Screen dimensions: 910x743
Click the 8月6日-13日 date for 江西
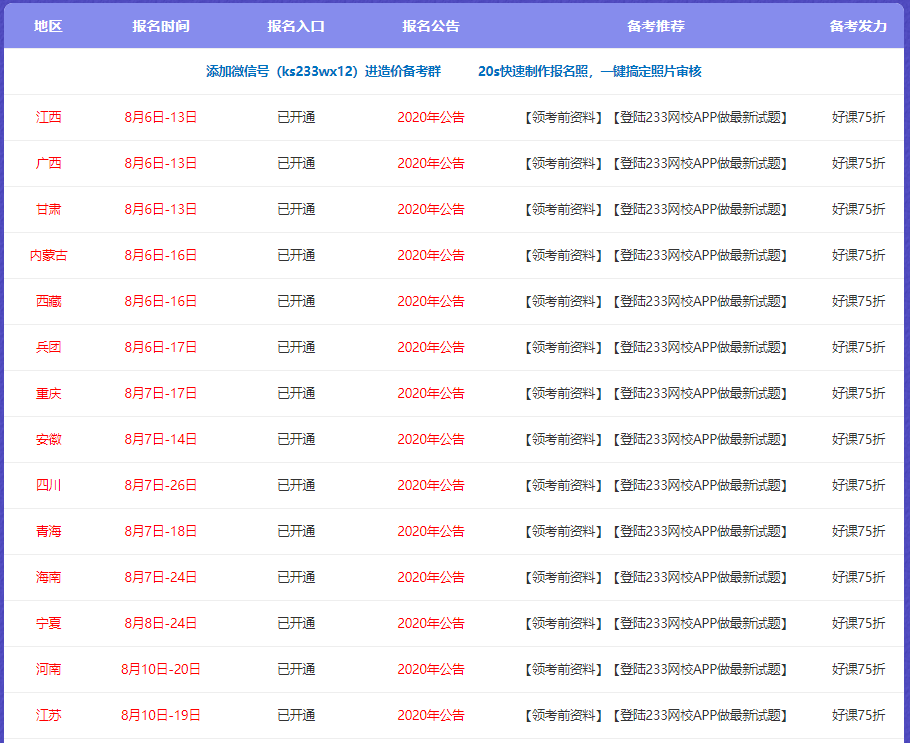tap(160, 117)
